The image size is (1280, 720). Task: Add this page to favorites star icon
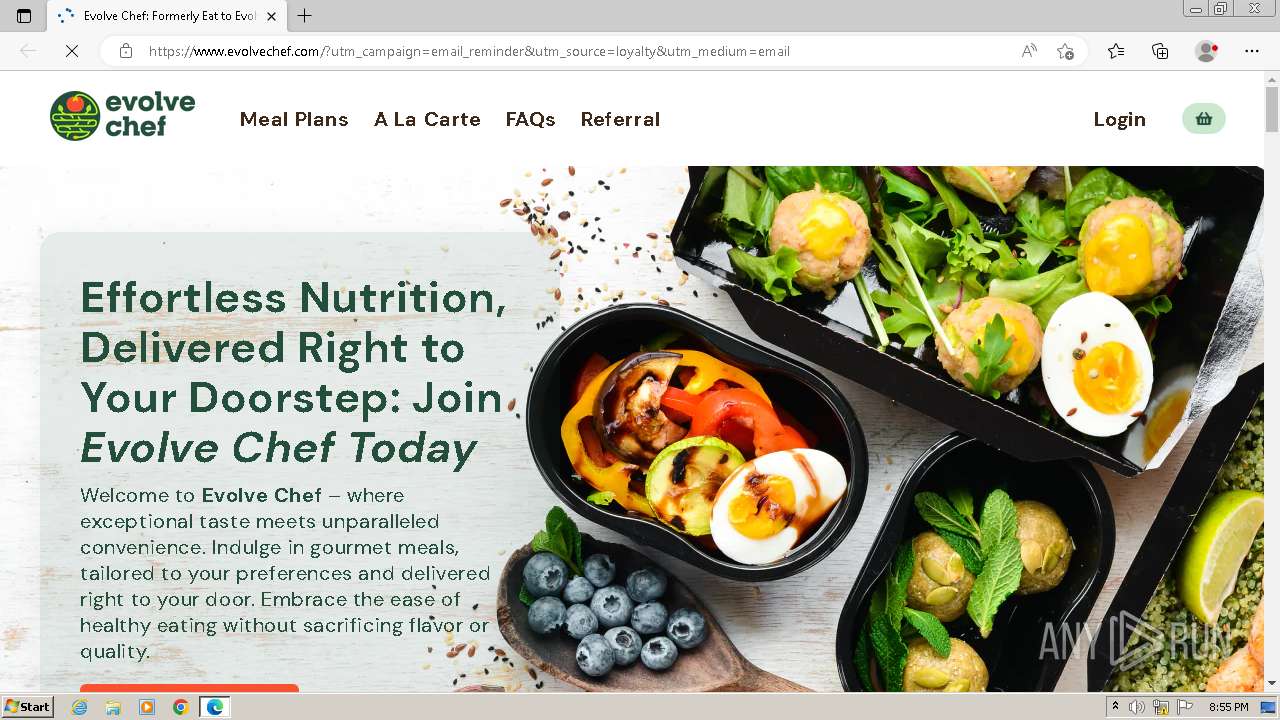point(1065,51)
